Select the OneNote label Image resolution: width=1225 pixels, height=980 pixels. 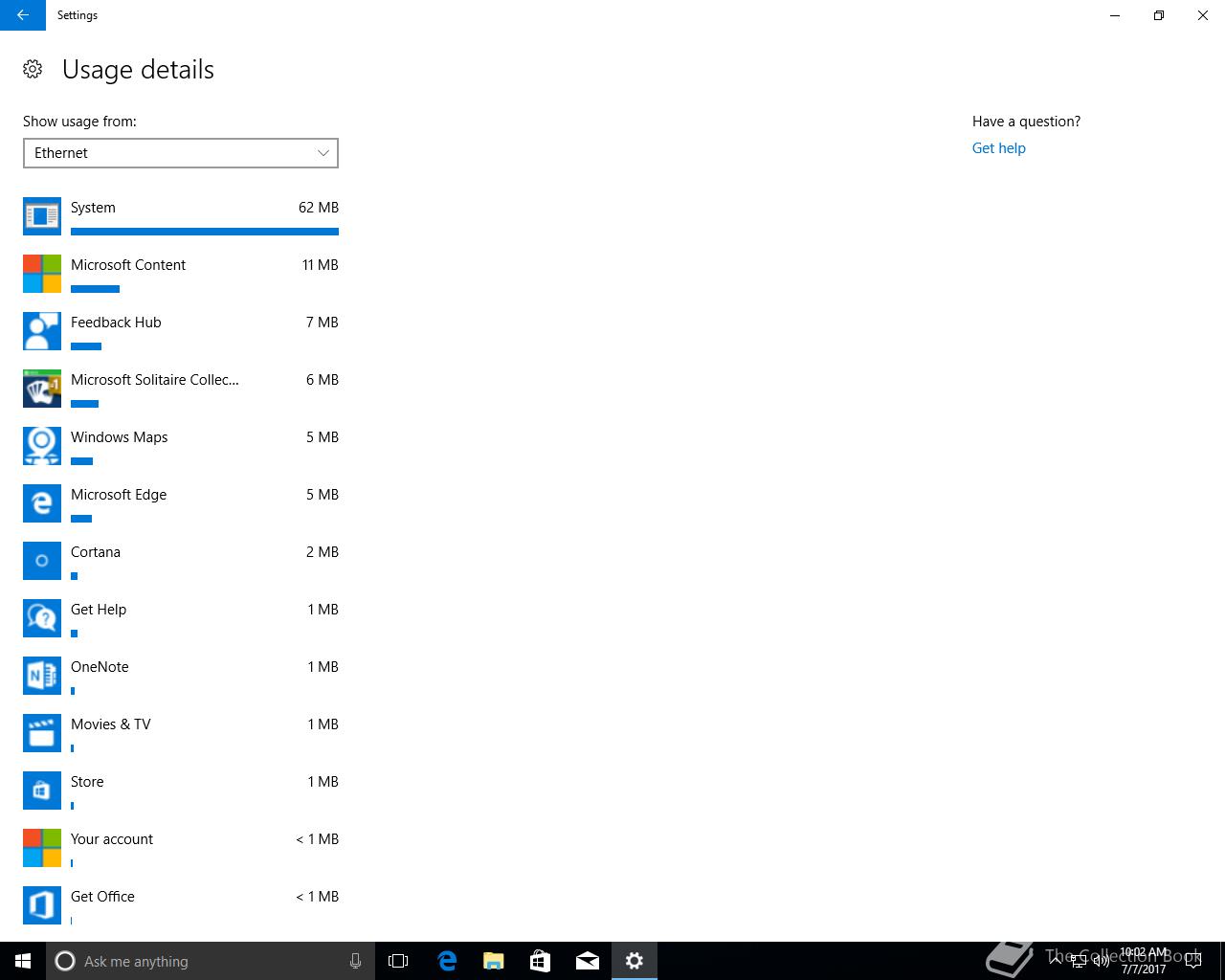coord(100,667)
